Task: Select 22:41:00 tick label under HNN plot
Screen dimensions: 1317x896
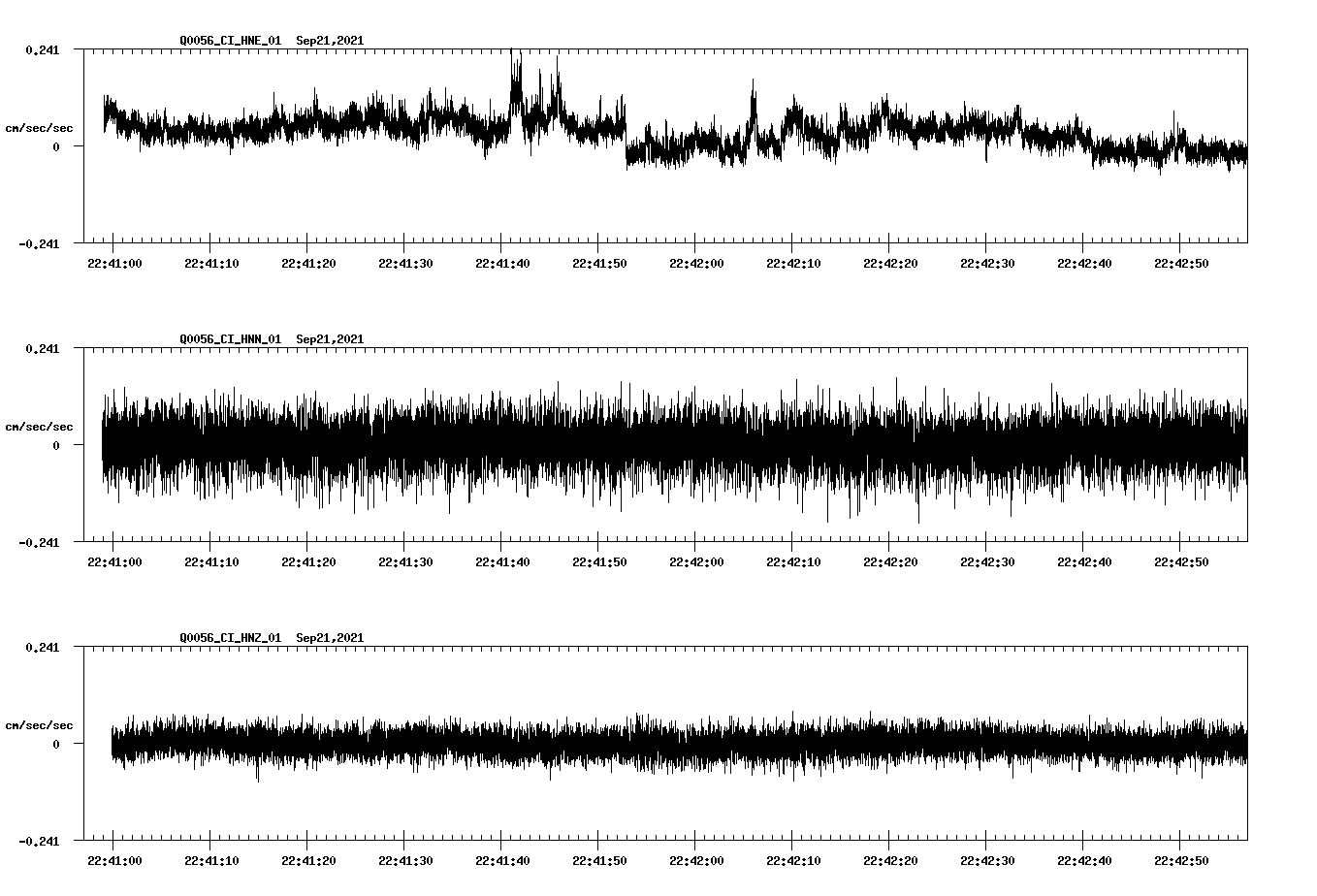Action: (x=114, y=561)
